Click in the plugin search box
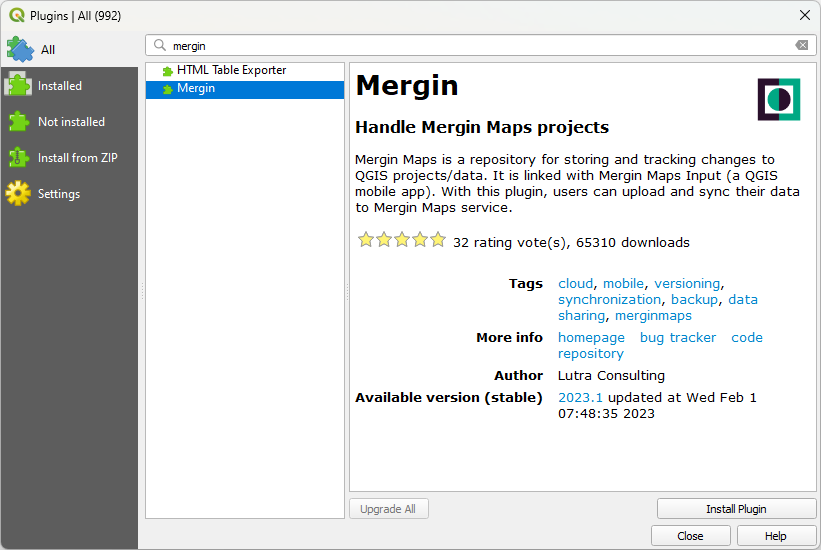The image size is (821, 550). (480, 46)
